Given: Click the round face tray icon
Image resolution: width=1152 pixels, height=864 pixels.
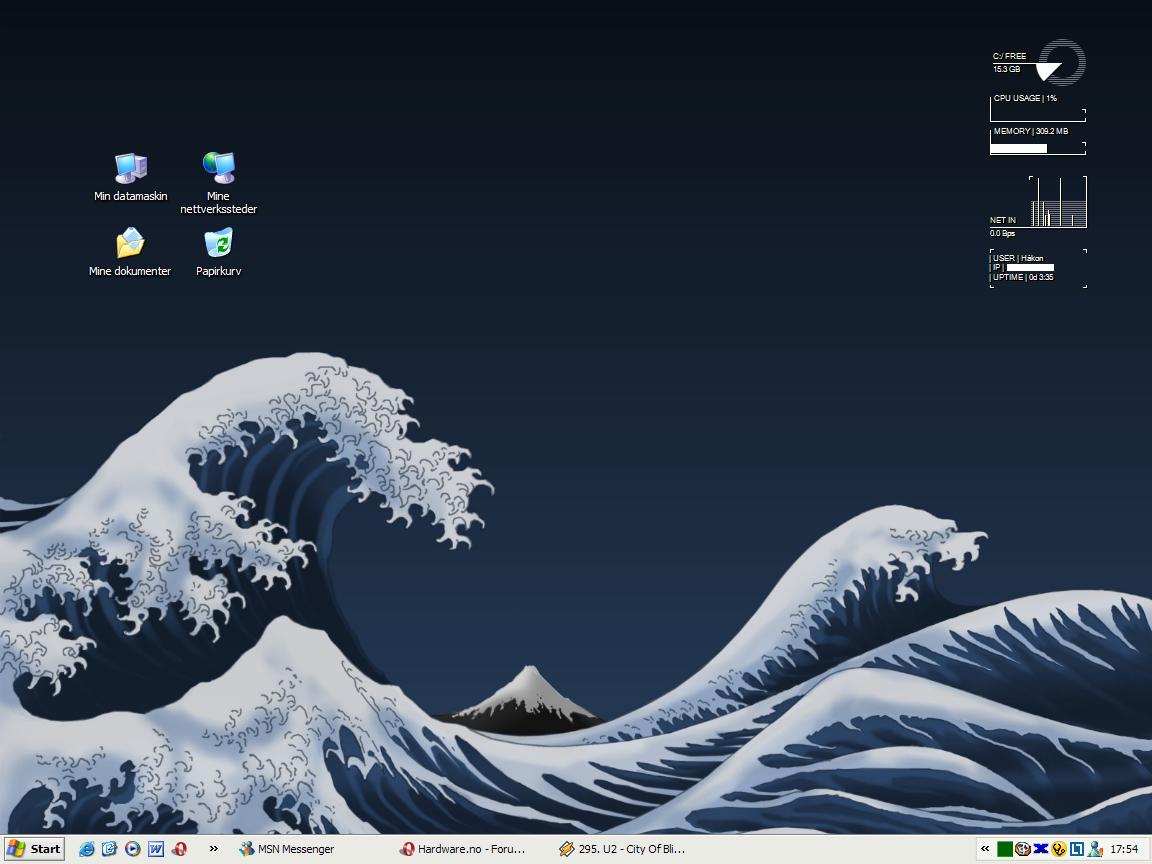Looking at the screenshot, I should 1023,849.
